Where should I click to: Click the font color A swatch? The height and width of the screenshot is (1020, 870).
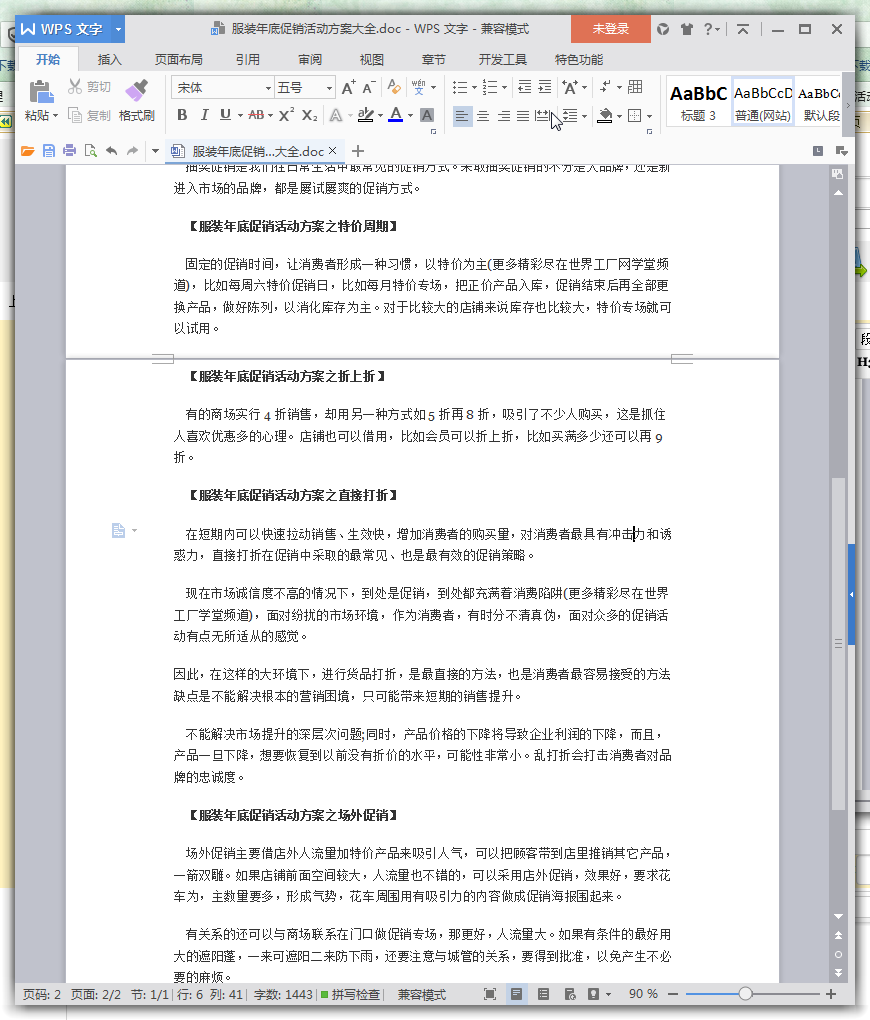pos(395,115)
